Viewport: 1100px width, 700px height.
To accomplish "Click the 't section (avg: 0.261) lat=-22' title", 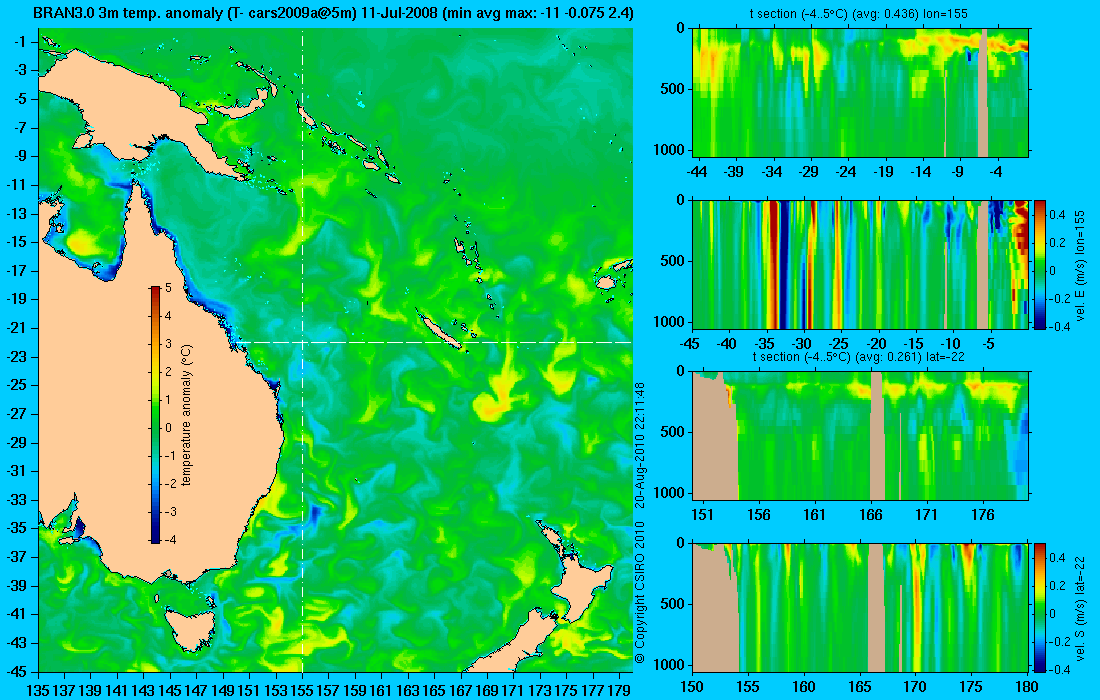I will click(860, 356).
